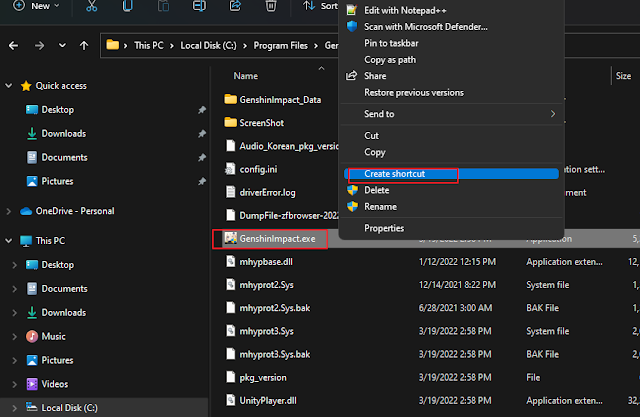Expand Desktop under This PC

tap(15, 265)
